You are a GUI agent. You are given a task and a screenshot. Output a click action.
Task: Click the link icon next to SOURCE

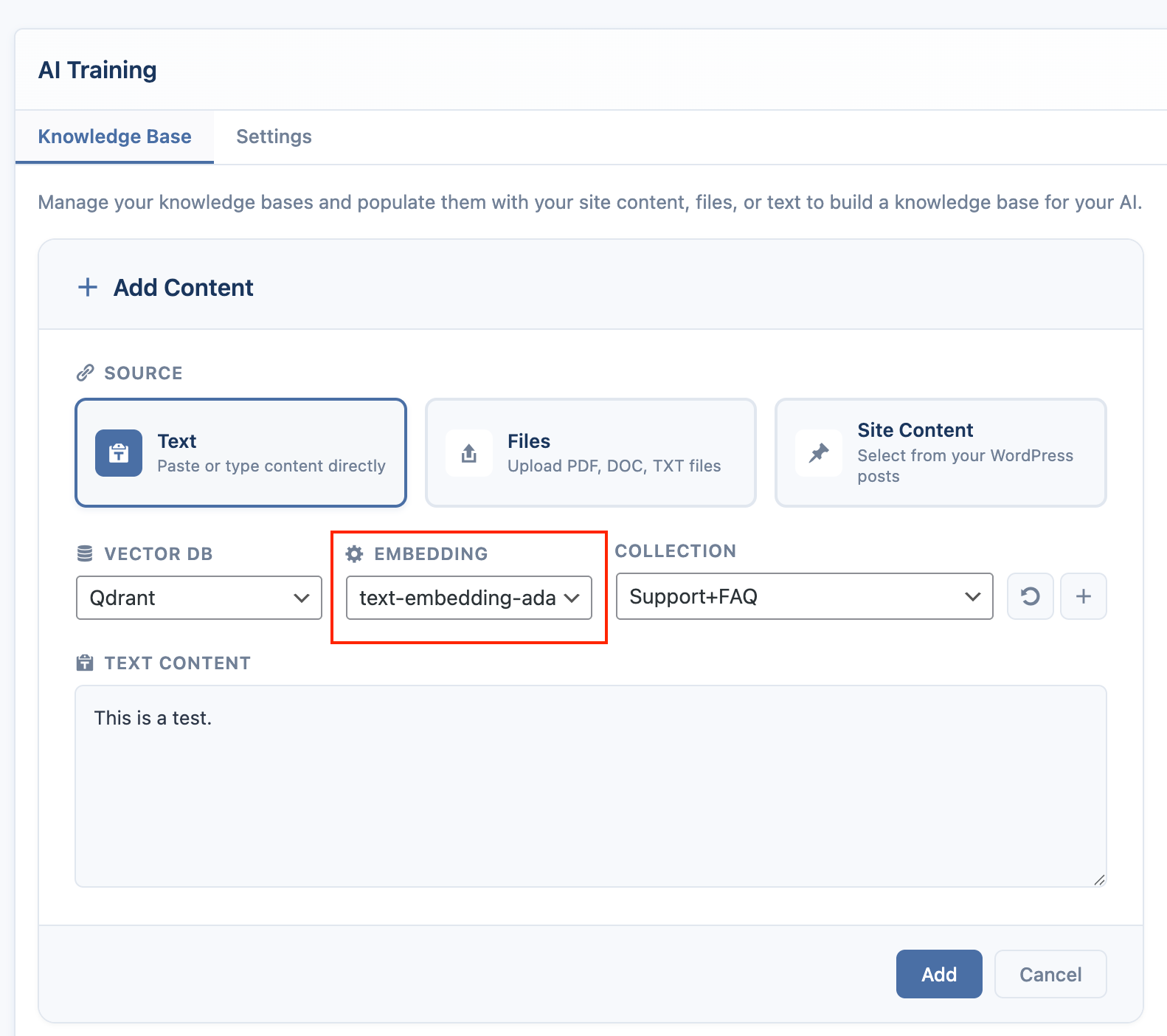coord(86,373)
